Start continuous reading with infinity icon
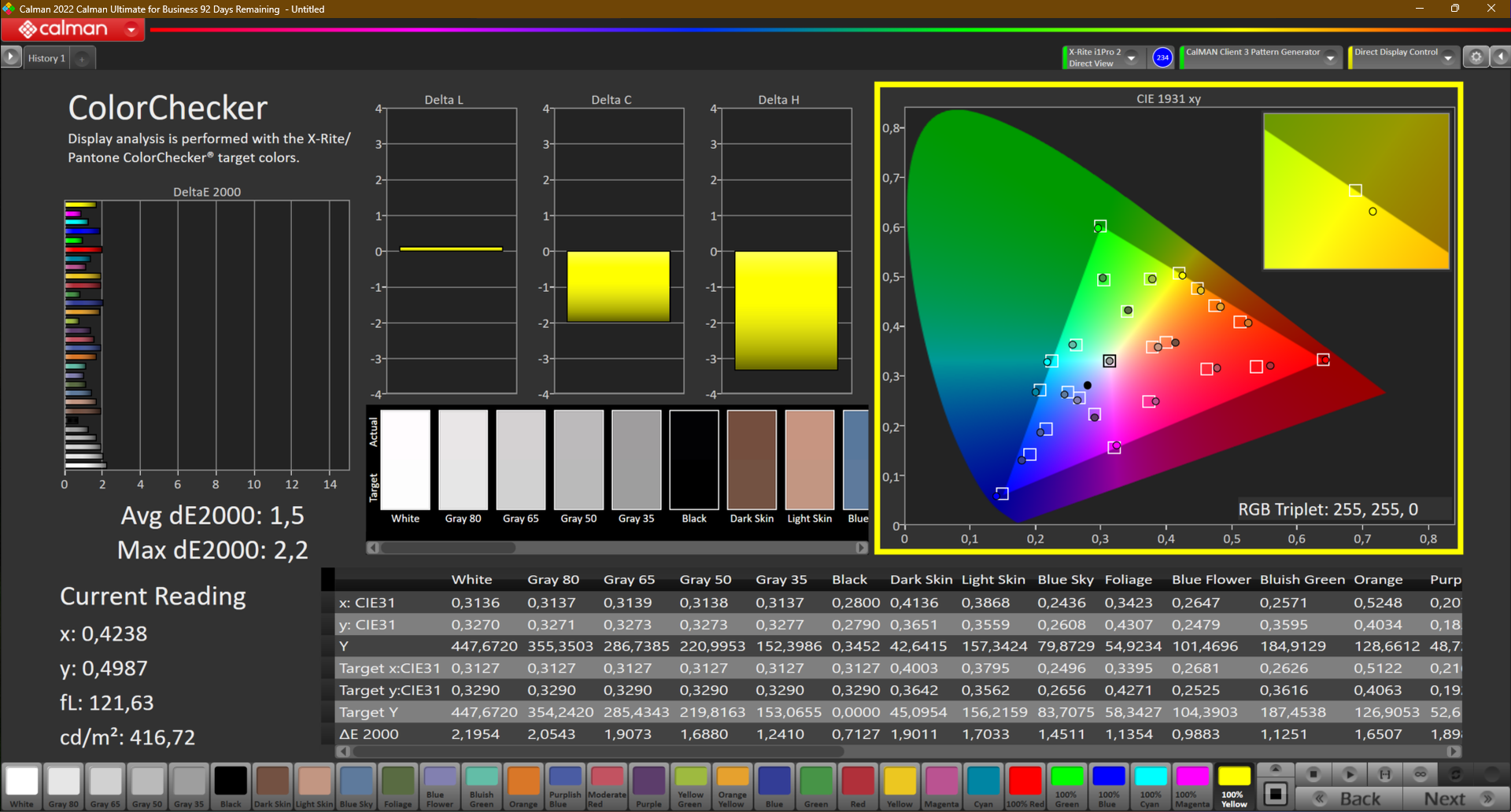1511x812 pixels. pos(1420,774)
